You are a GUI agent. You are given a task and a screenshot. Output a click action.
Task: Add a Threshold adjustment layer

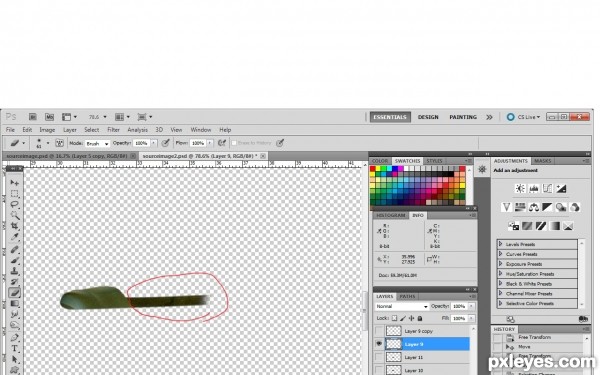tap(541, 226)
